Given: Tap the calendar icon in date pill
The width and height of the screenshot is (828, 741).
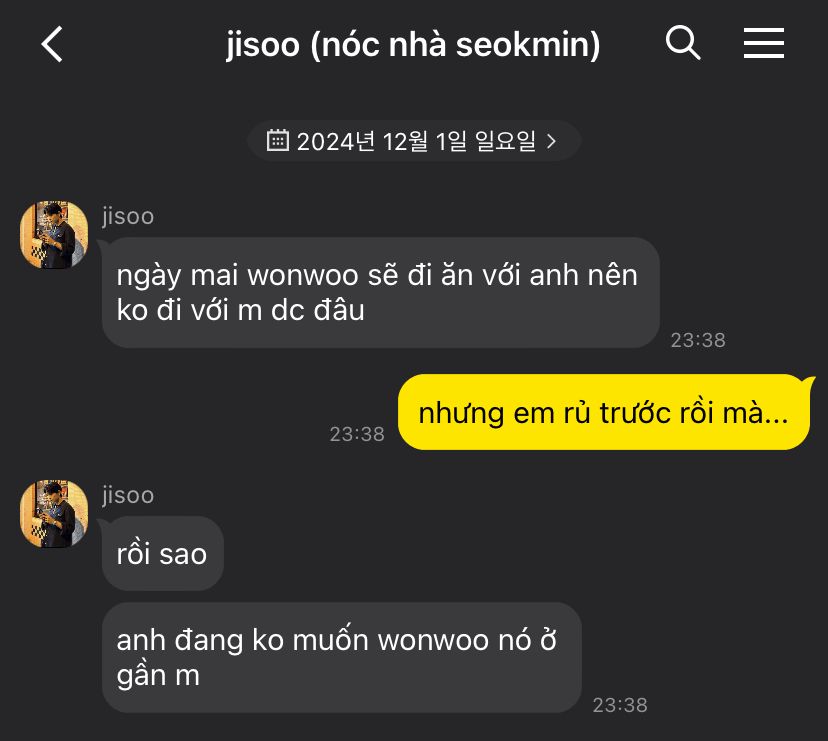Looking at the screenshot, I should [277, 140].
